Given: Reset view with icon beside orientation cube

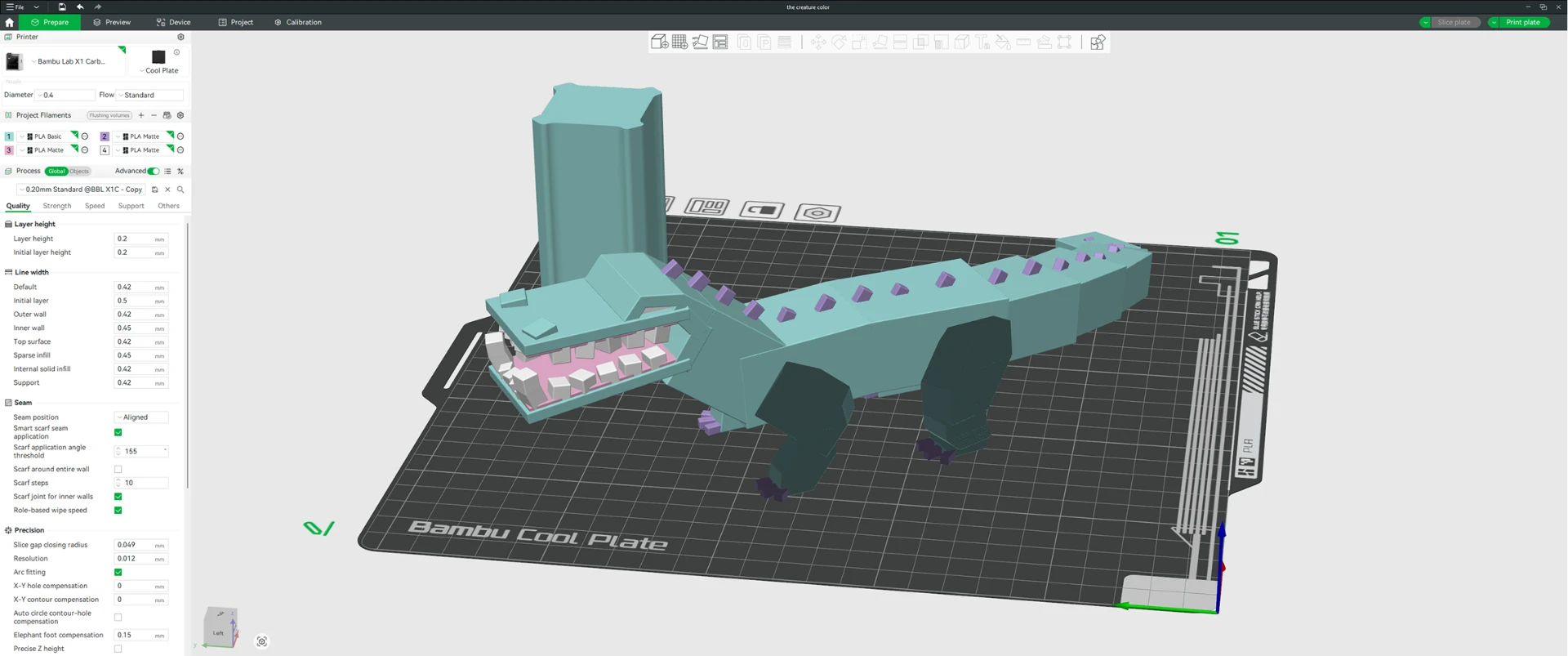Looking at the screenshot, I should point(262,641).
